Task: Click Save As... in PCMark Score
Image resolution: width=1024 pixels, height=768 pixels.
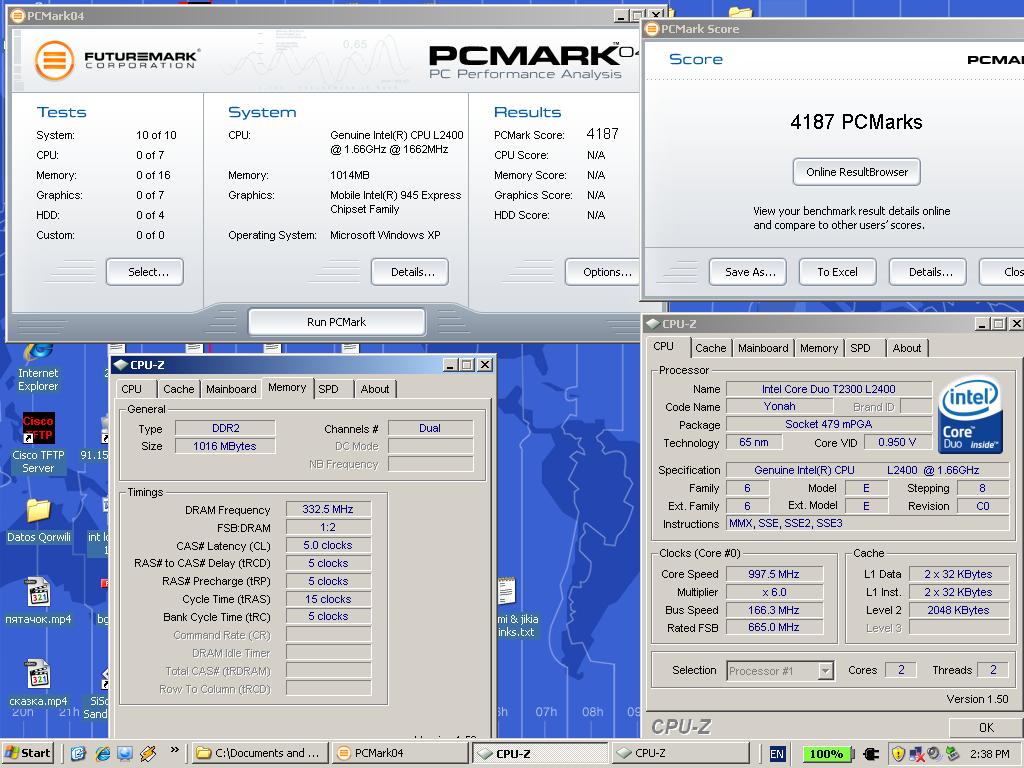Action: click(748, 272)
